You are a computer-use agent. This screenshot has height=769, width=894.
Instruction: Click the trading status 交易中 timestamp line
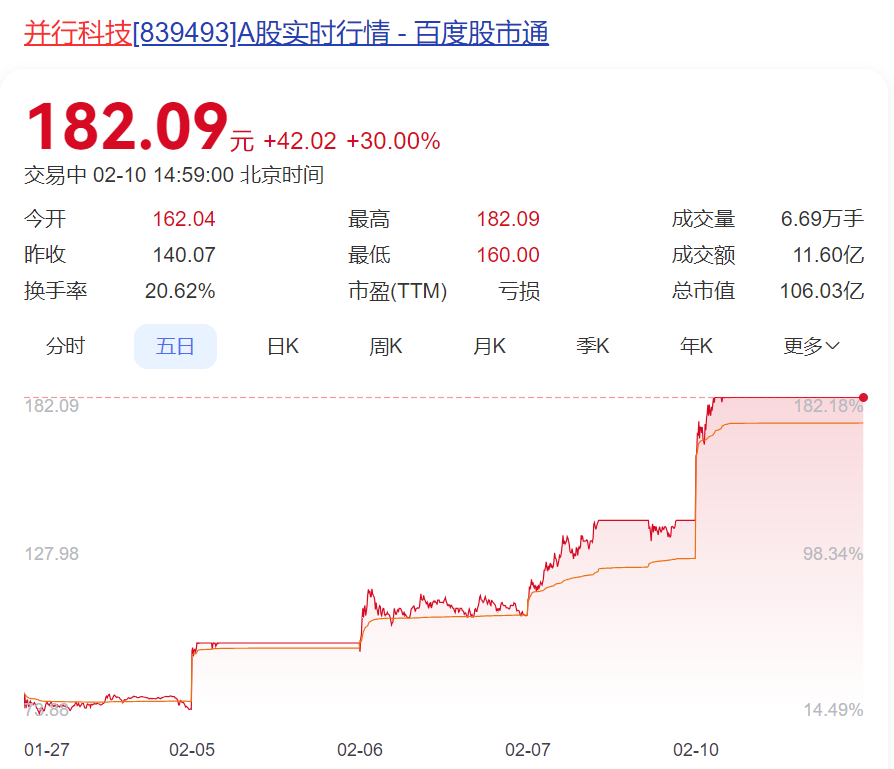[174, 174]
